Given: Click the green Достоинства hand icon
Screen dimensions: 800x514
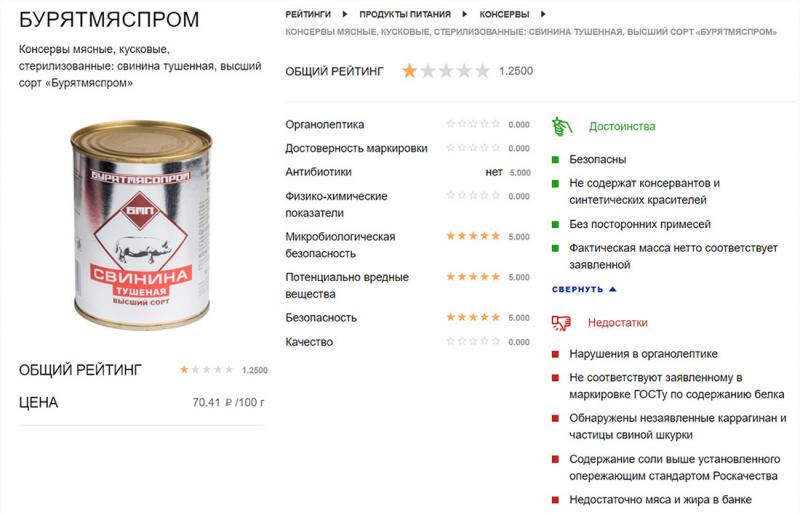Looking at the screenshot, I should pos(562,126).
